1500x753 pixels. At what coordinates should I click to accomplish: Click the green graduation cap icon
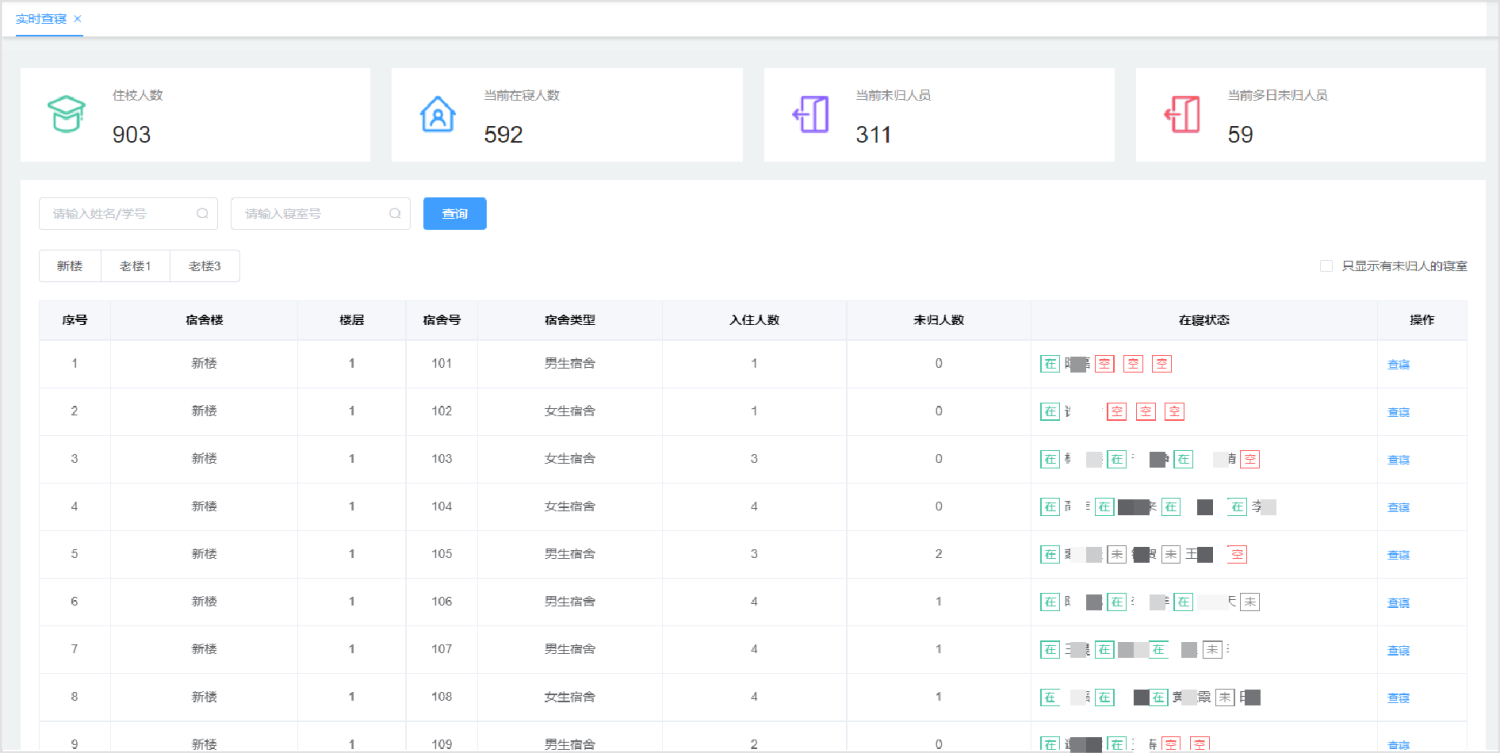click(67, 114)
